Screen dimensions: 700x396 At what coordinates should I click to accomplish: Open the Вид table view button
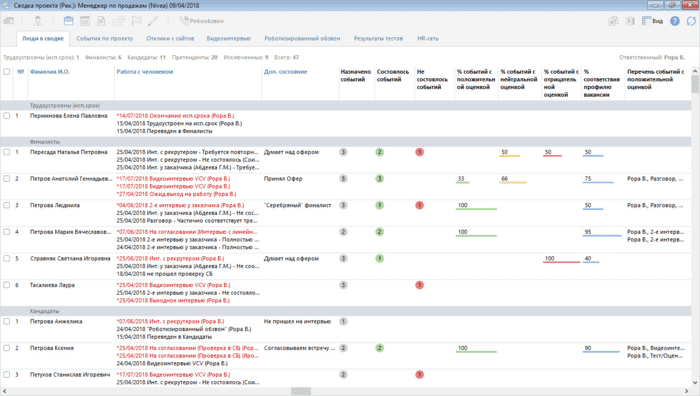[x=652, y=21]
